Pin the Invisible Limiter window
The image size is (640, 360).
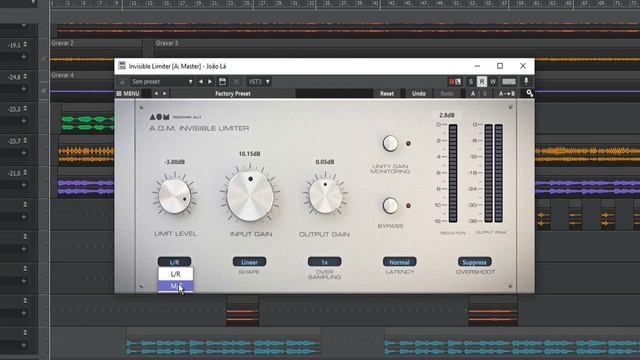pos(526,81)
